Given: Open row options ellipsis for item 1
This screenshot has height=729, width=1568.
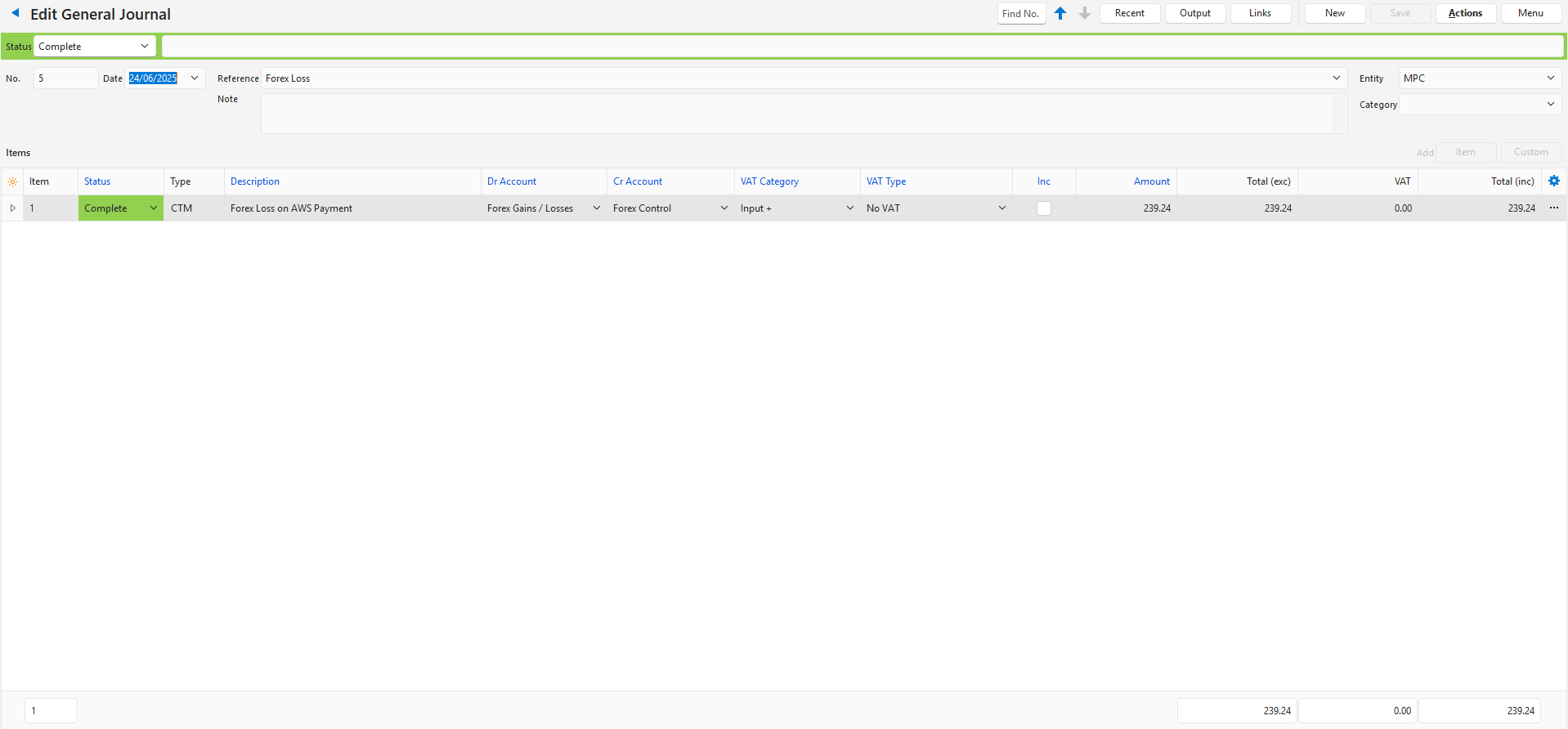Looking at the screenshot, I should (x=1554, y=208).
